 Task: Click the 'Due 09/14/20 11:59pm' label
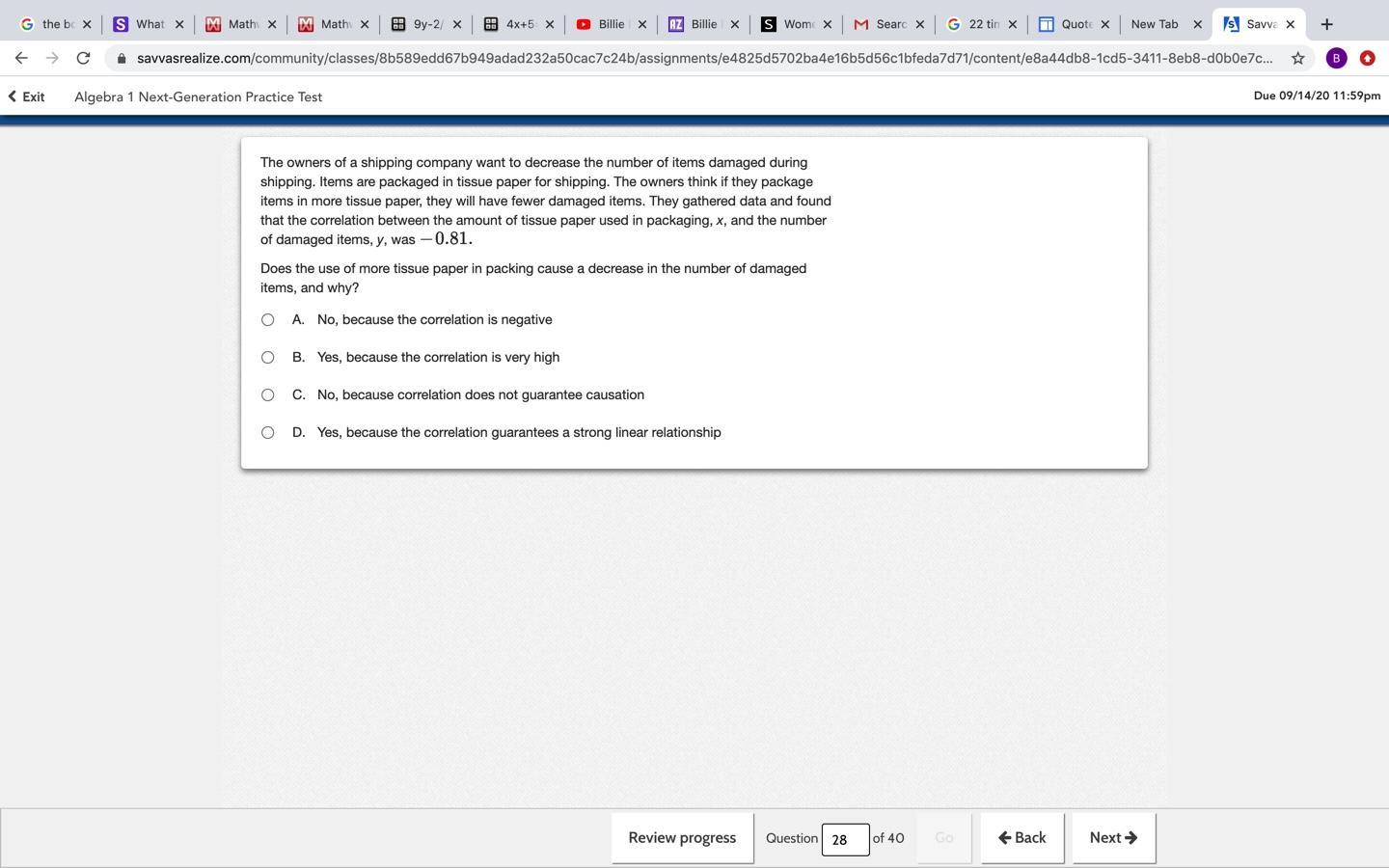pyautogui.click(x=1317, y=95)
